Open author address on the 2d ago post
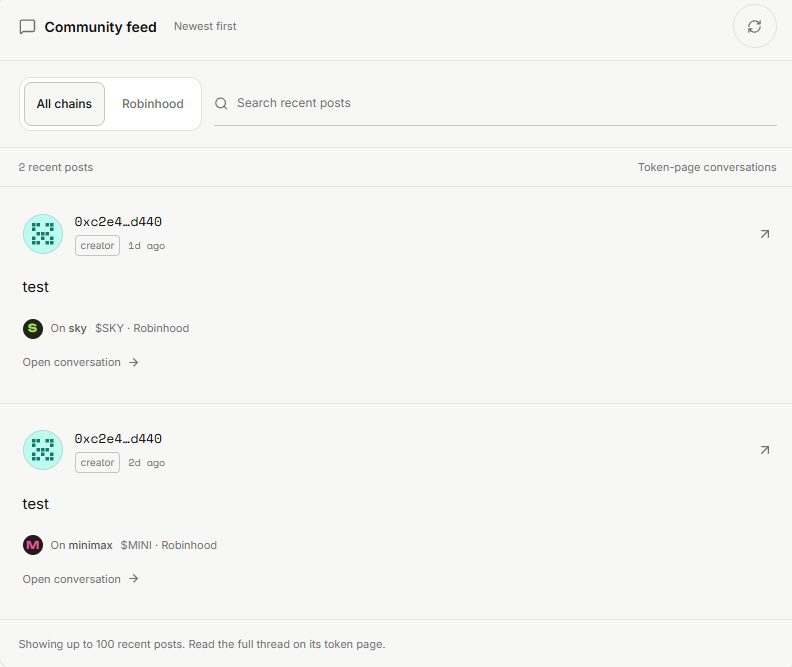Viewport: 792px width, 667px height. 118,439
